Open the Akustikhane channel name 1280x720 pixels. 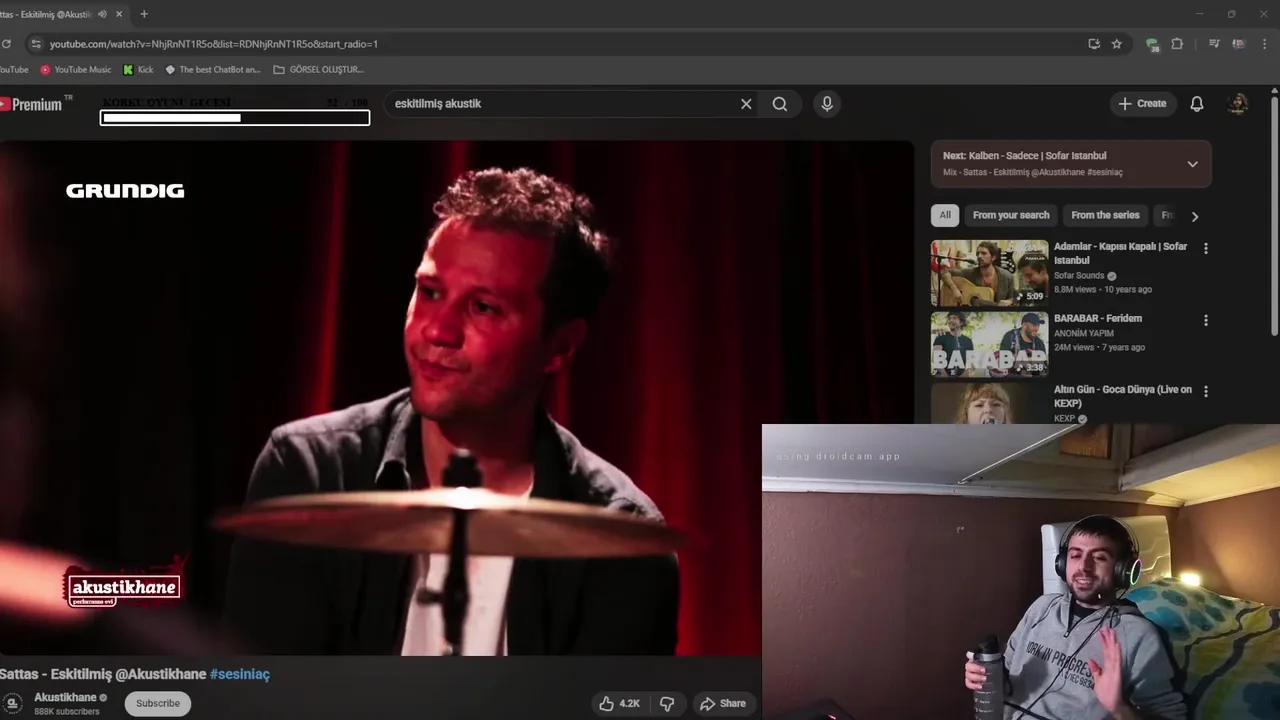65,697
